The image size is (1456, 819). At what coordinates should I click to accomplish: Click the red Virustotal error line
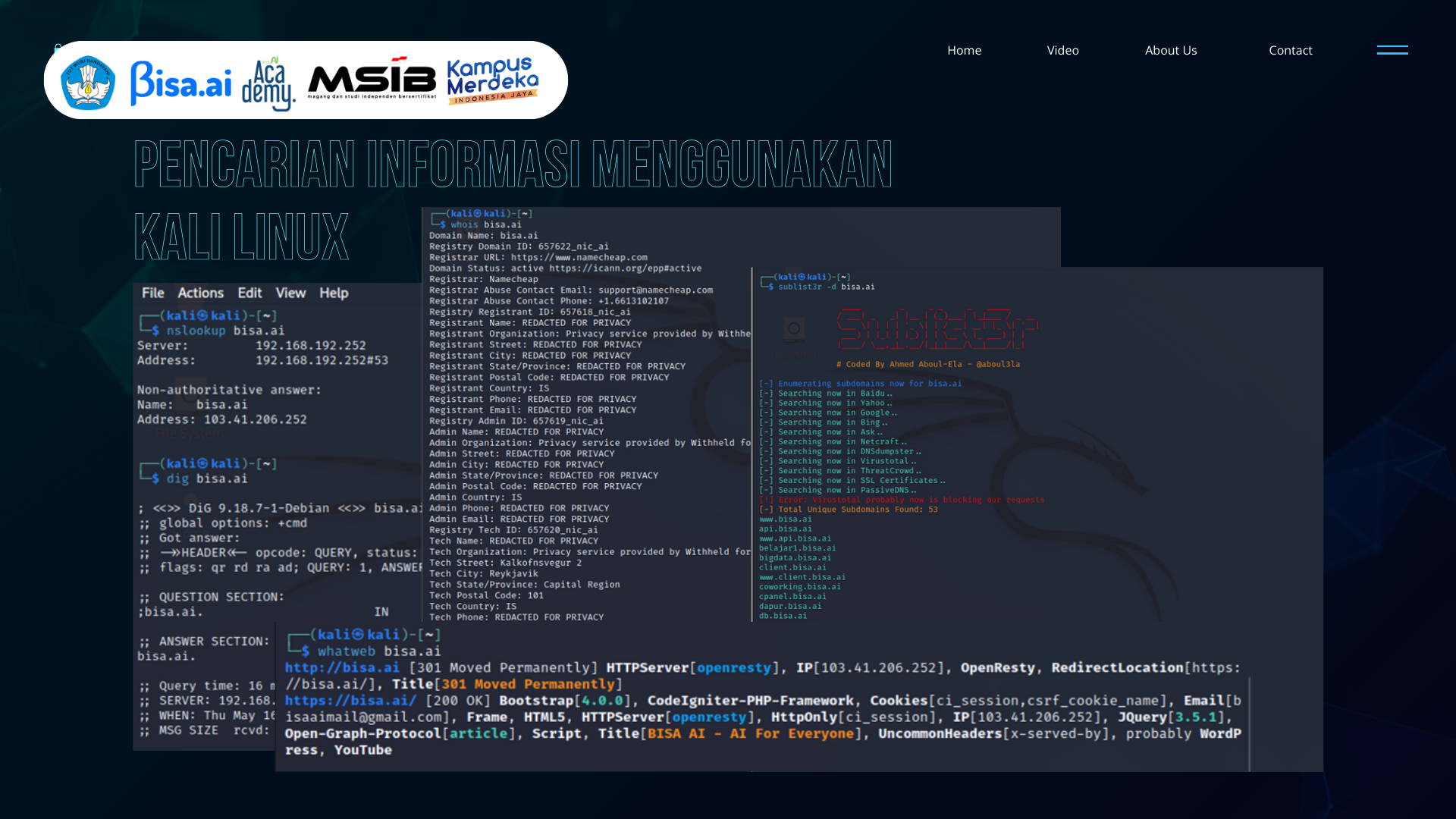(x=902, y=500)
